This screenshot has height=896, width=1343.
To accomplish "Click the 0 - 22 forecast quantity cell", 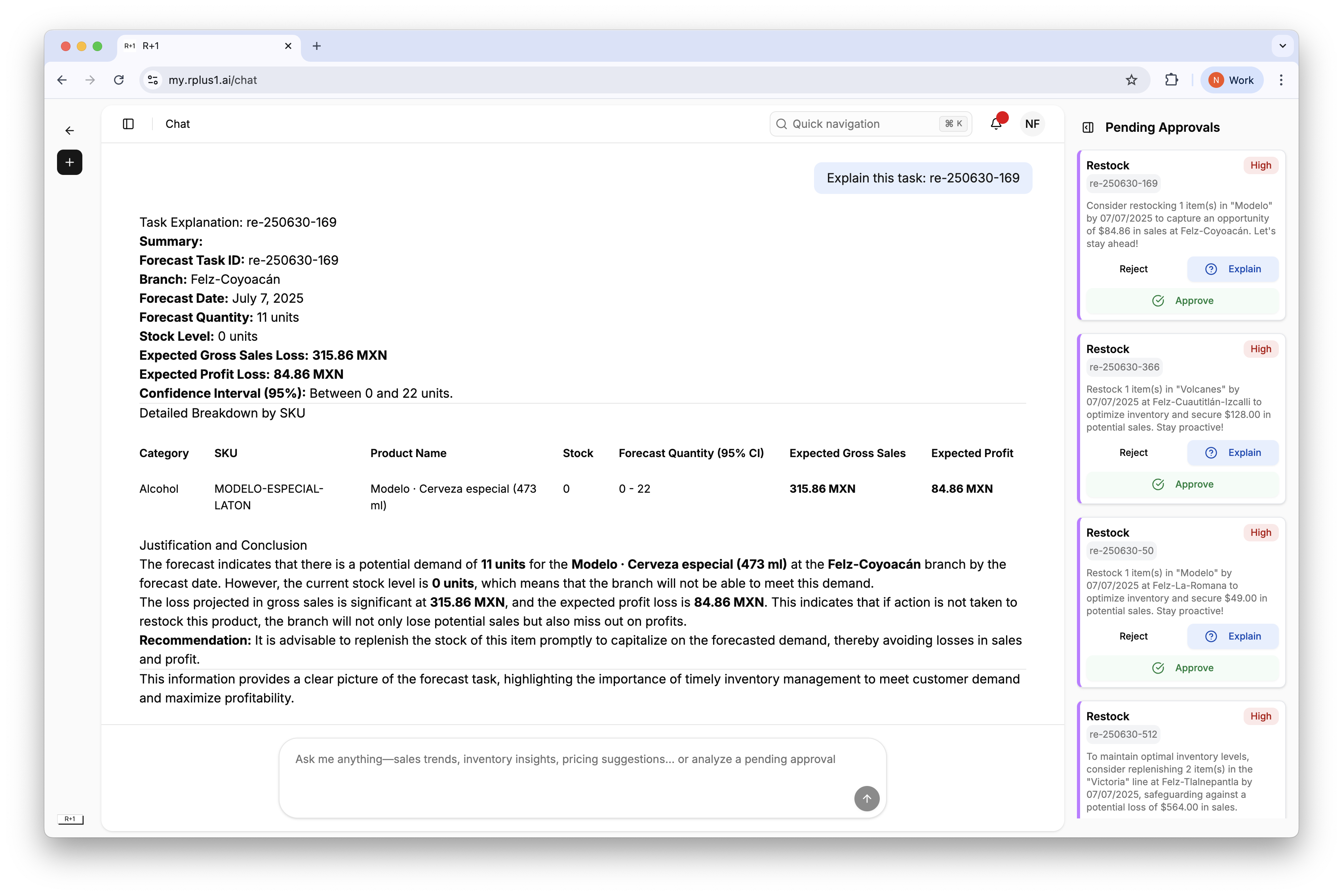I will (635, 489).
